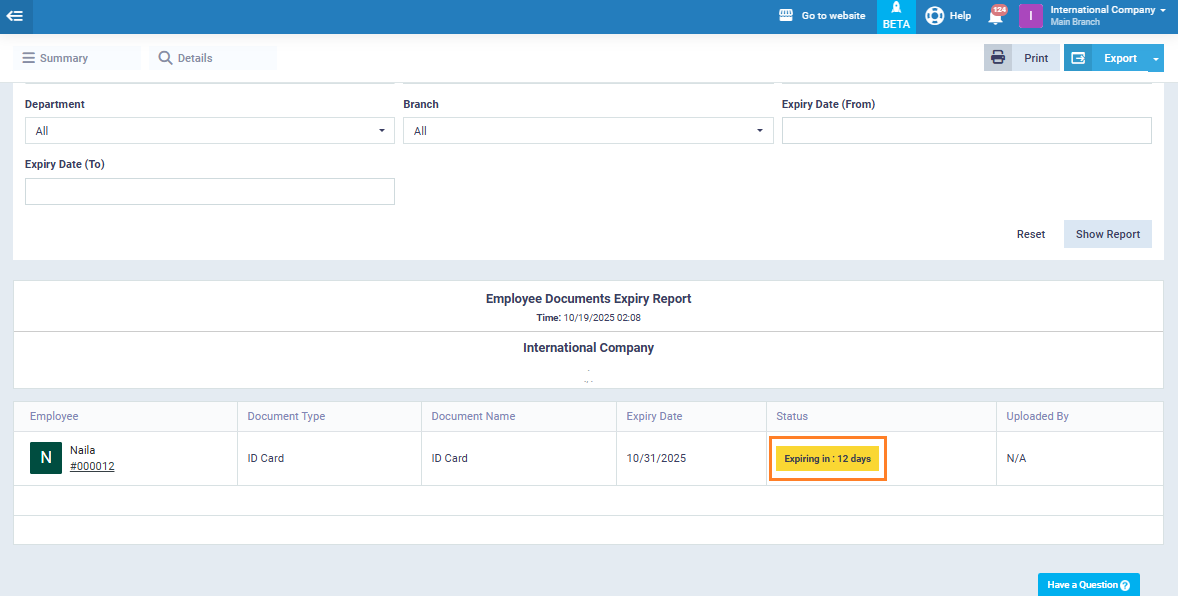Expand the Department dropdown
1178x596 pixels.
[x=209, y=131]
